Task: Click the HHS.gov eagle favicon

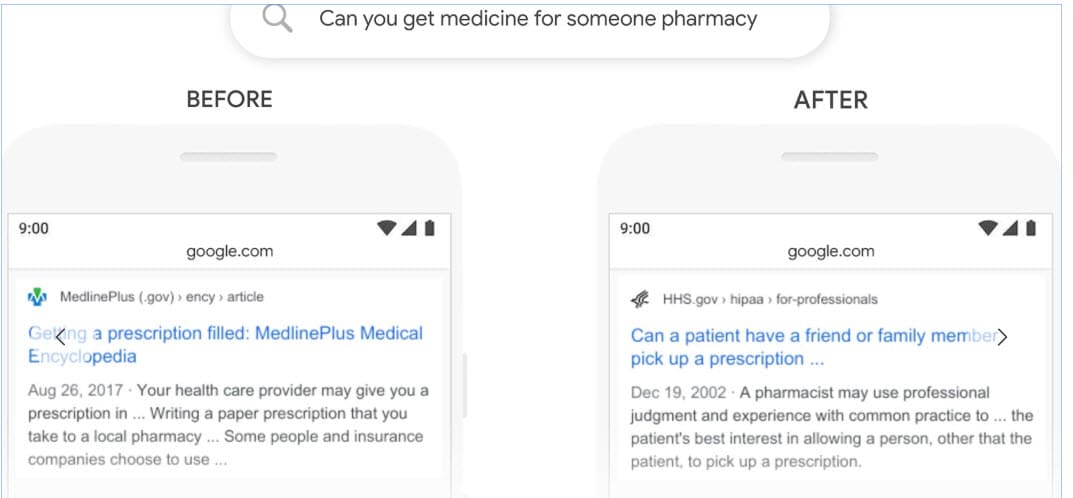Action: pos(640,300)
